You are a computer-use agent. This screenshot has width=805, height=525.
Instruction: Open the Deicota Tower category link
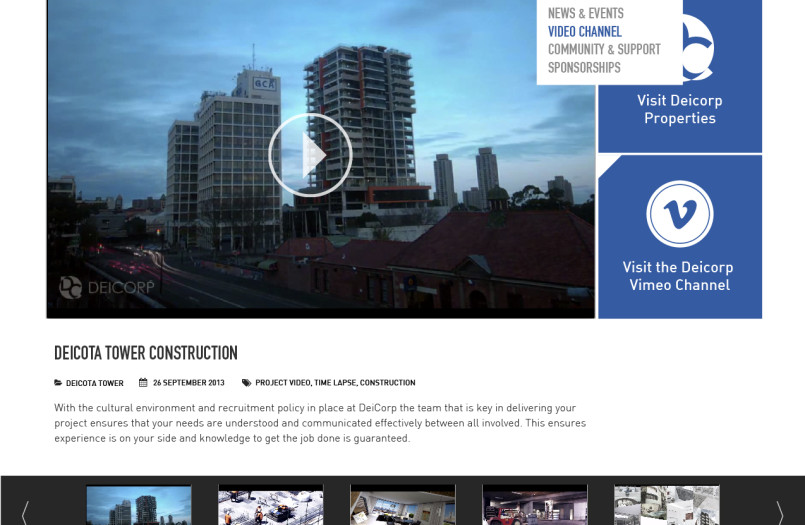pos(95,383)
